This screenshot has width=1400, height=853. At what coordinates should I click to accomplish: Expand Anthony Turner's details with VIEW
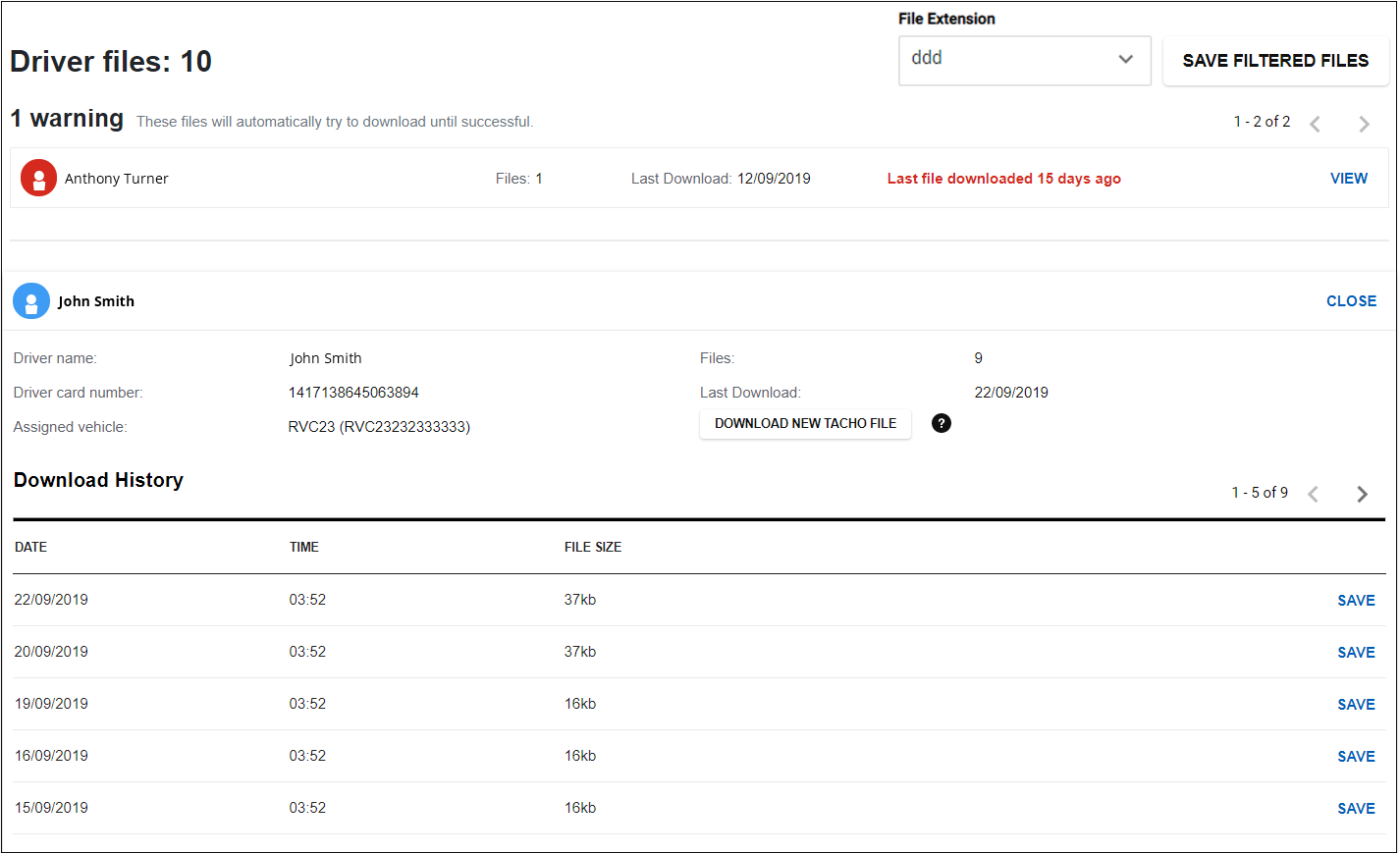tap(1348, 178)
